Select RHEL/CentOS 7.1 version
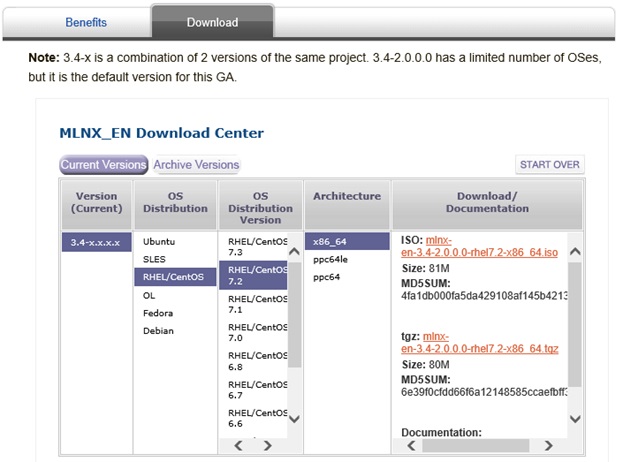This screenshot has width=623, height=462. 253,304
